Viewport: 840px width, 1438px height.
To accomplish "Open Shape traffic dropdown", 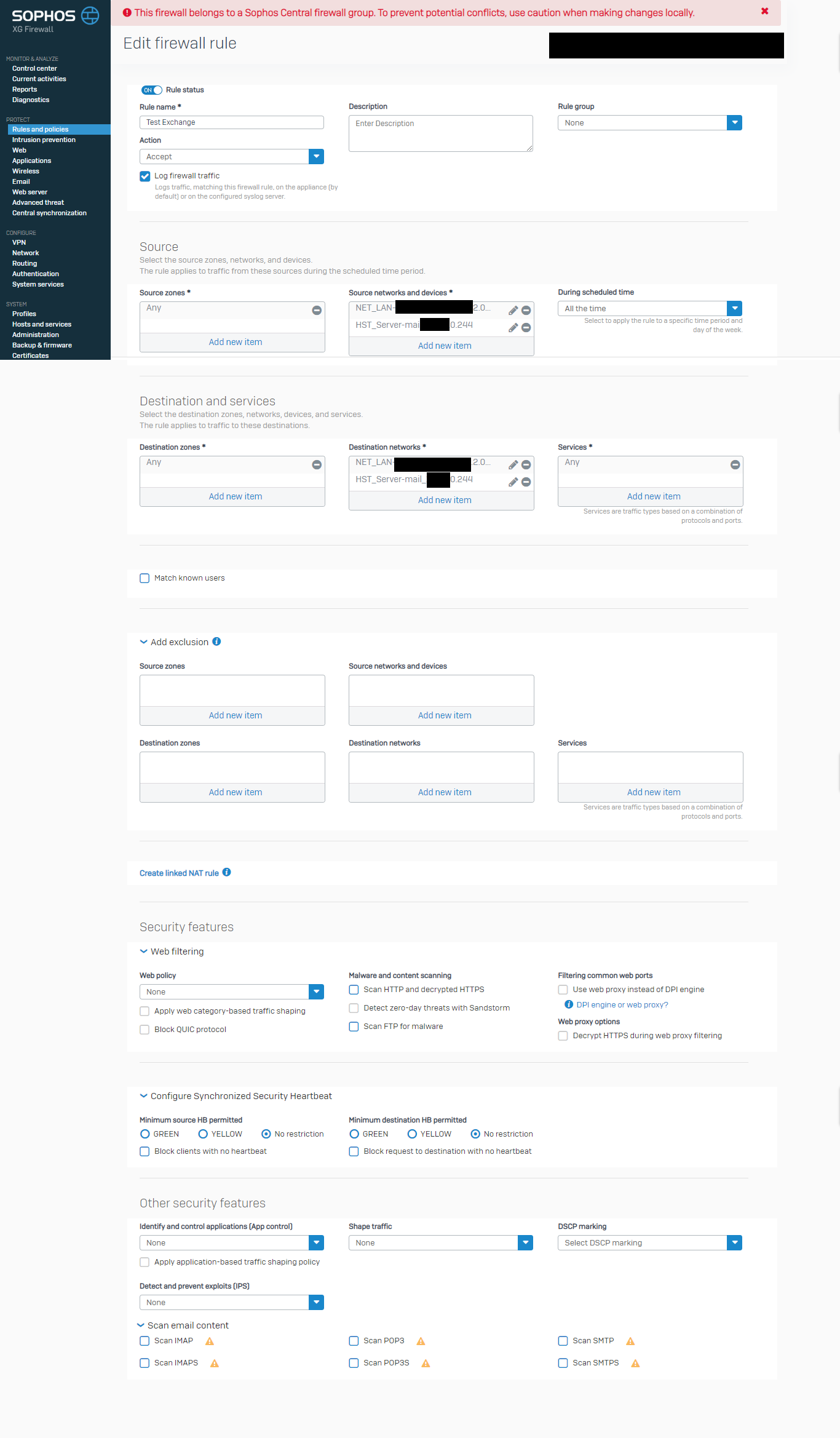I will click(441, 1243).
